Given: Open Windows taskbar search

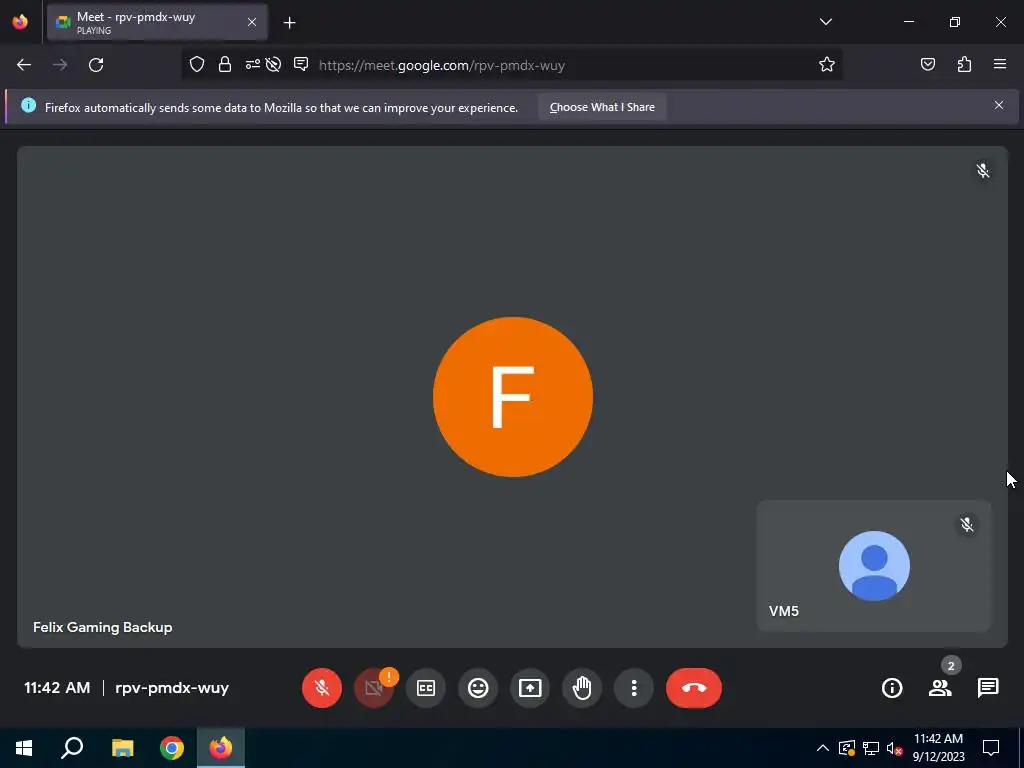Looking at the screenshot, I should [x=72, y=748].
